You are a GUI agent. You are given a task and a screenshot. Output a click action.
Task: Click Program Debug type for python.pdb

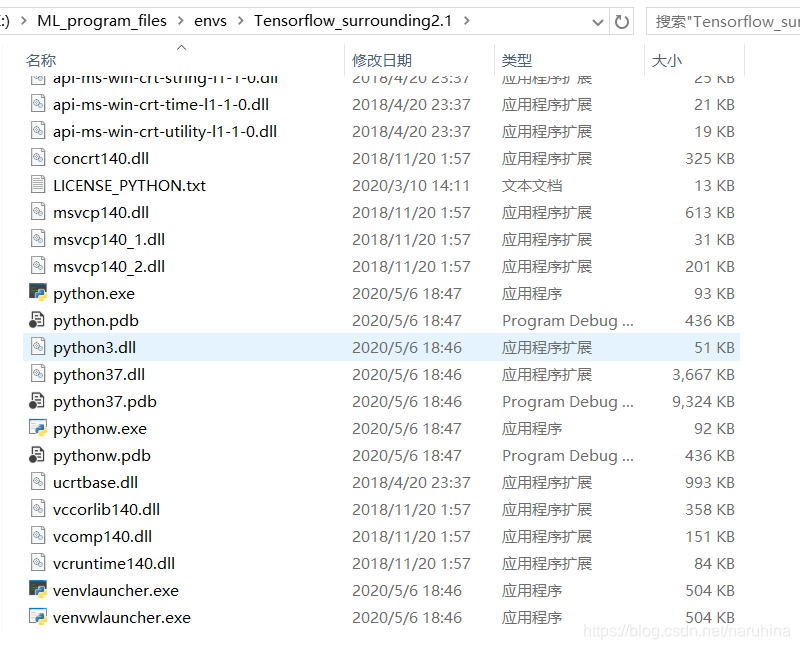point(568,321)
